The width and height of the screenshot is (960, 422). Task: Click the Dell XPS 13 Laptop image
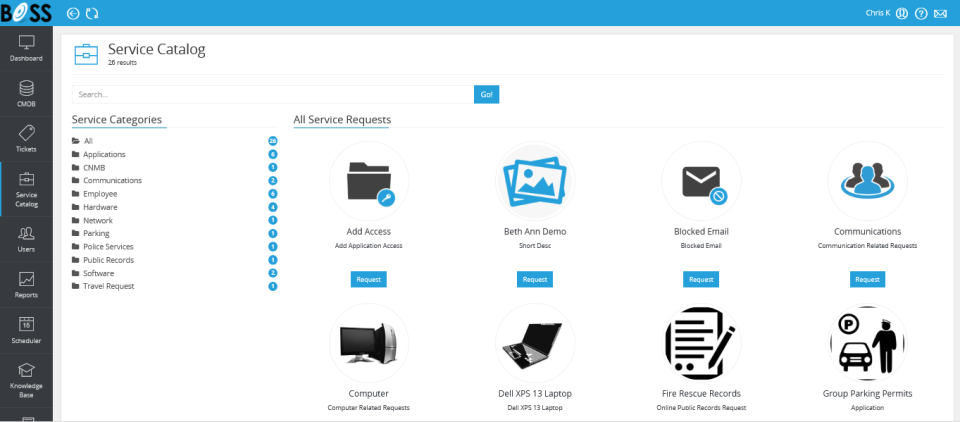pyautogui.click(x=535, y=343)
